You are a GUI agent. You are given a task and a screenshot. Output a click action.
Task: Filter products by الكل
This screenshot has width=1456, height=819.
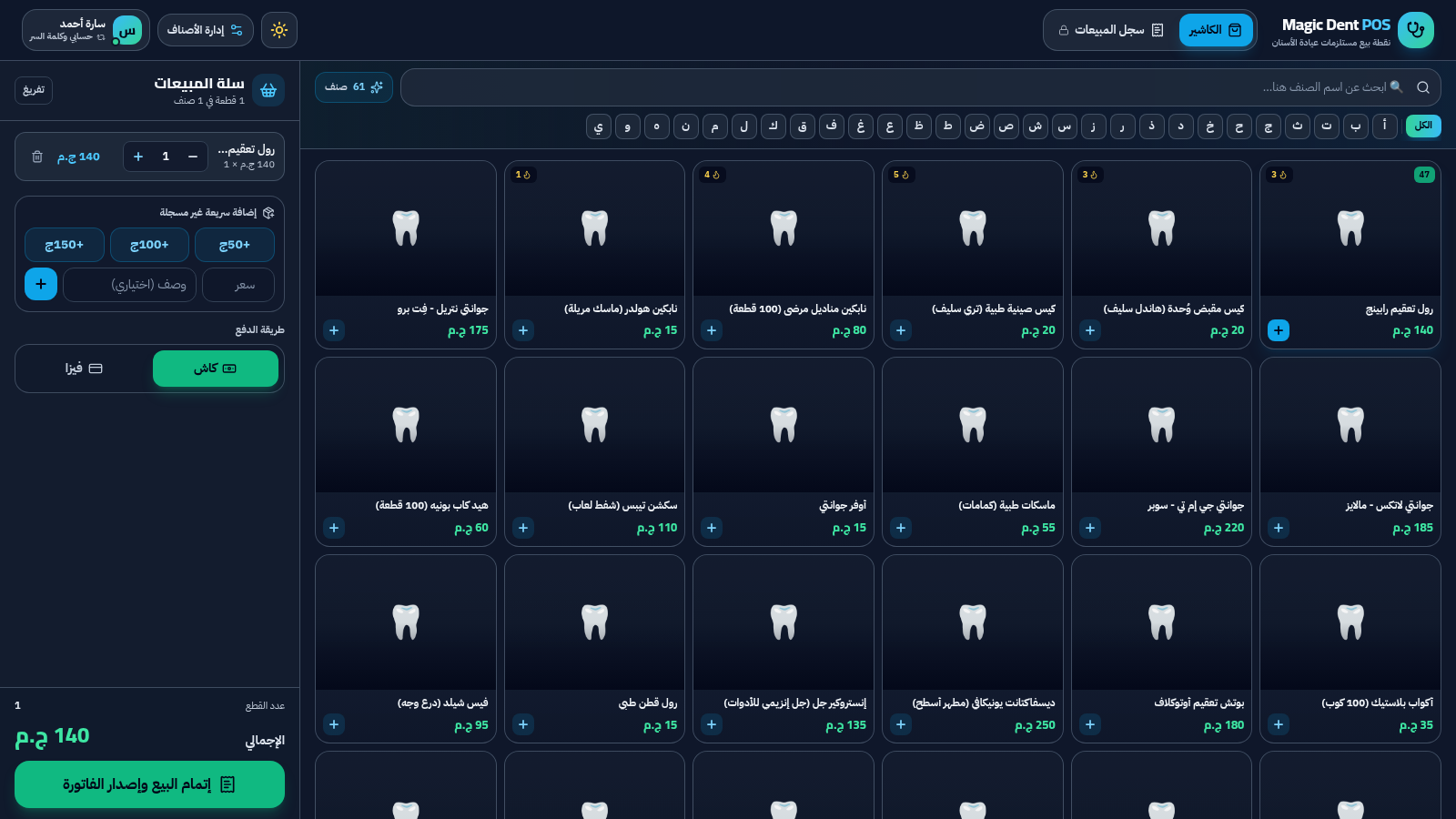(x=1423, y=126)
